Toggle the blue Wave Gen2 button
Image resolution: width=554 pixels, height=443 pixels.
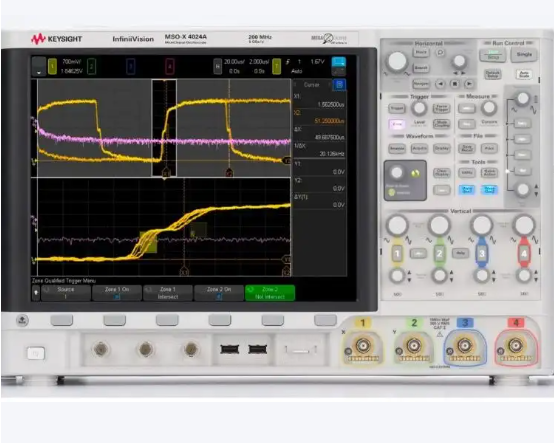(489, 190)
